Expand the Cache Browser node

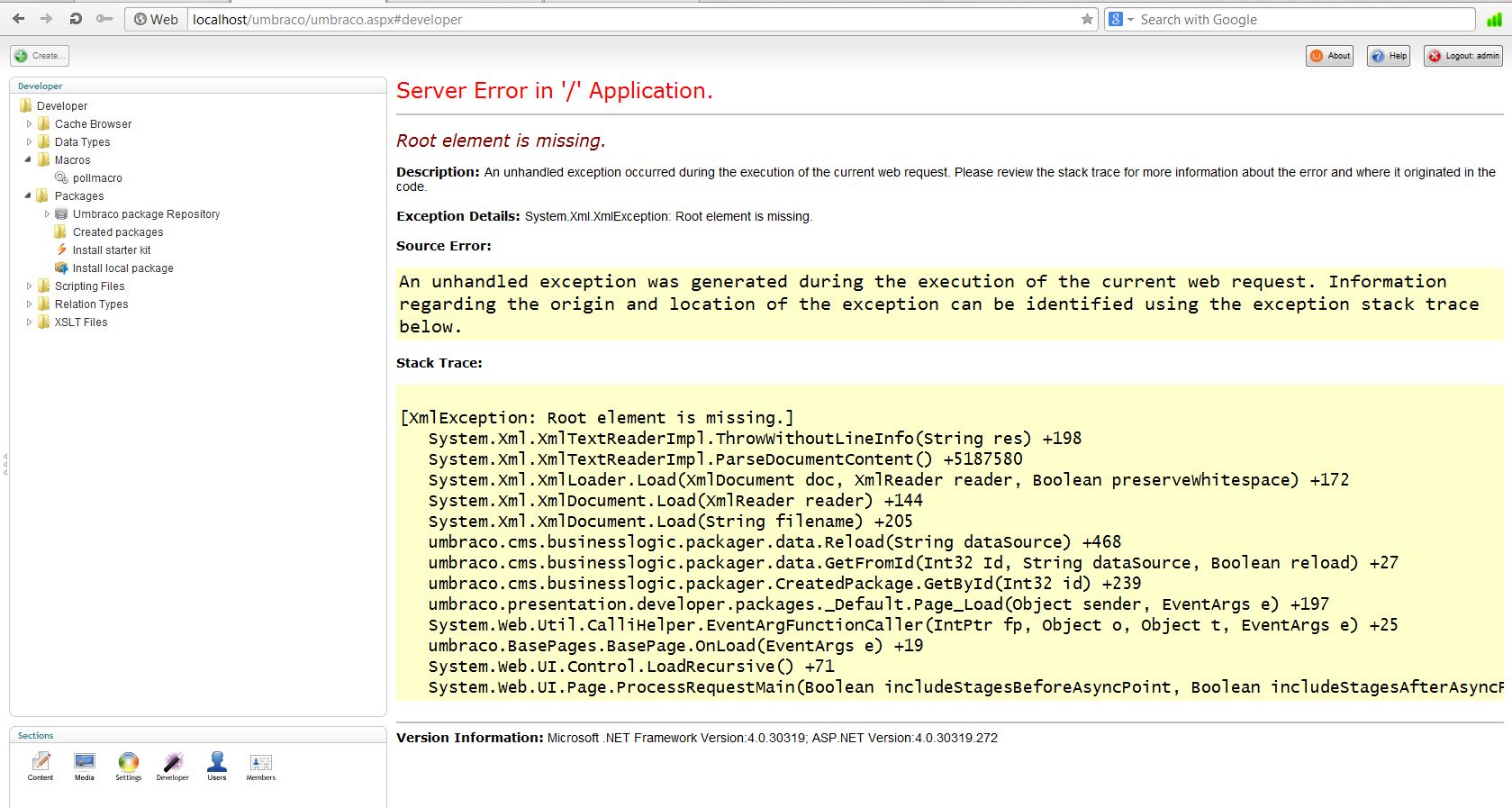click(29, 124)
